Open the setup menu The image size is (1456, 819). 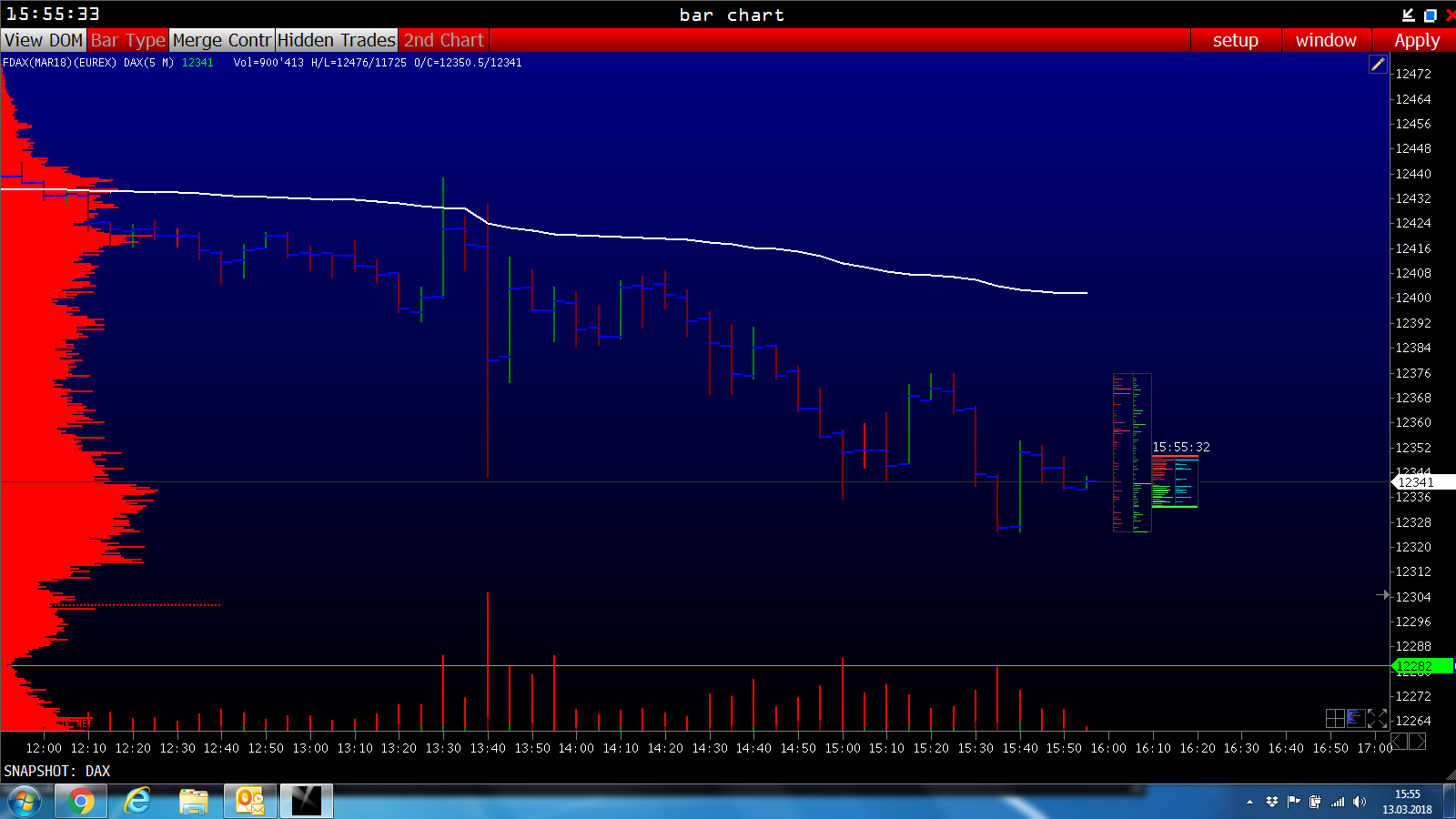point(1236,40)
